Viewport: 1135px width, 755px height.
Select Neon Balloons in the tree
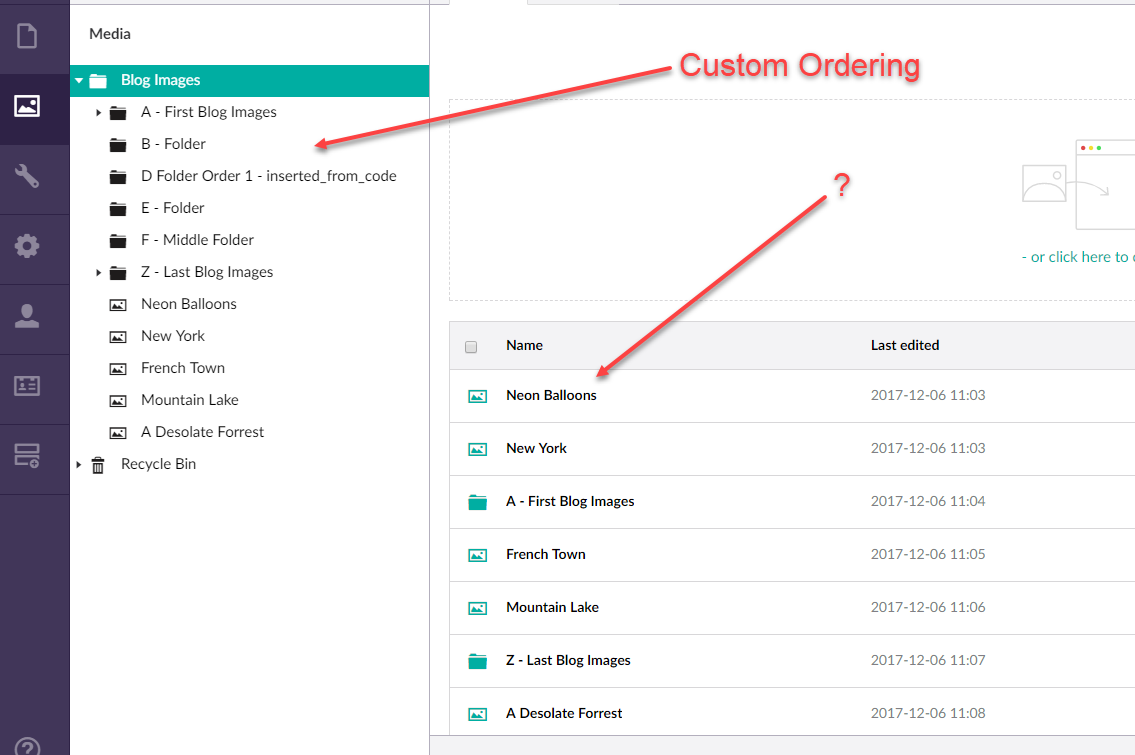coord(189,303)
